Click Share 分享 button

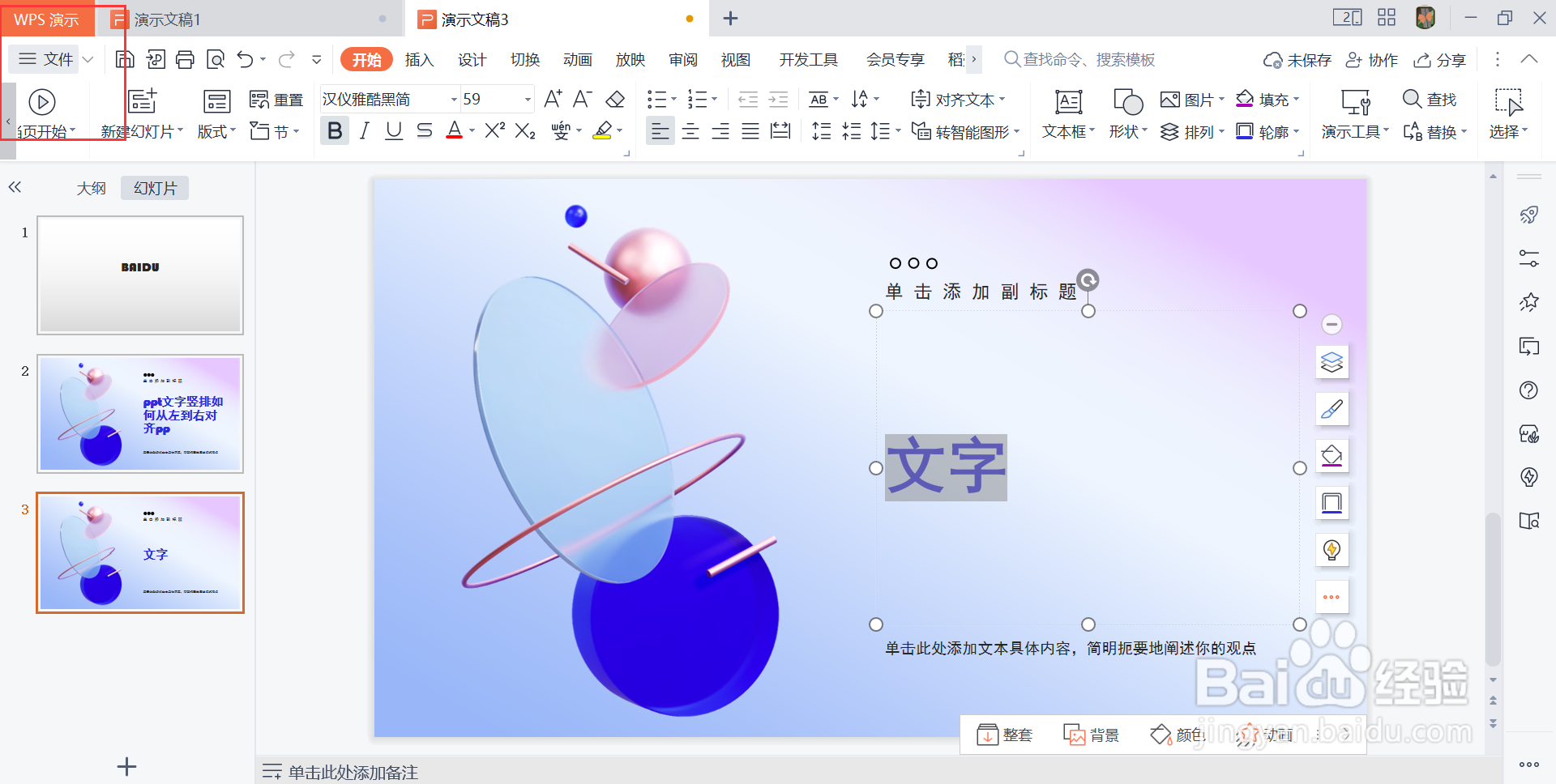click(x=1440, y=60)
